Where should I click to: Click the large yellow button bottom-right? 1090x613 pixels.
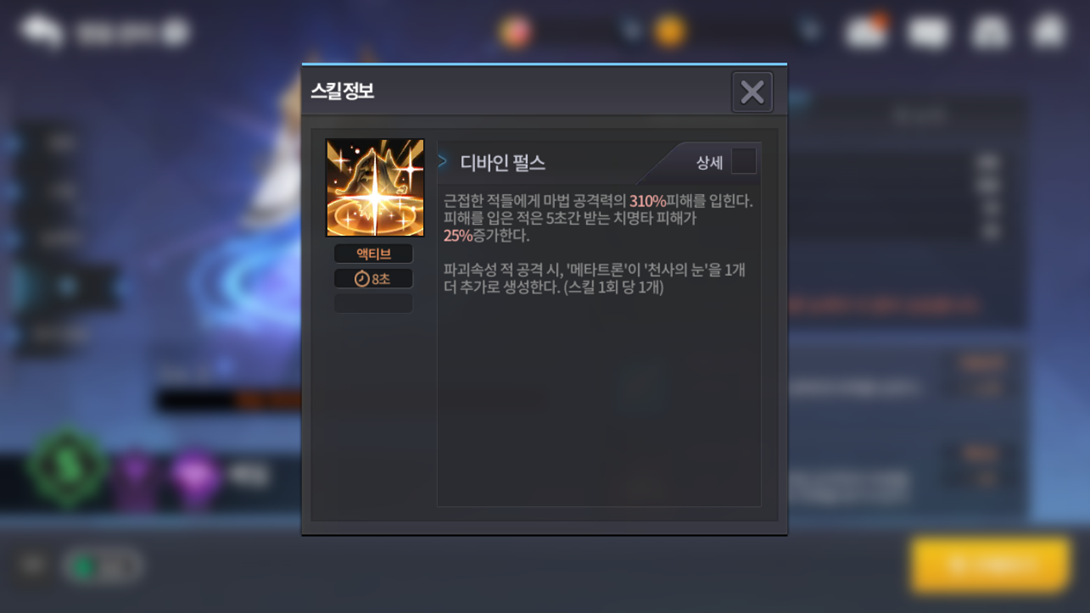[990, 565]
